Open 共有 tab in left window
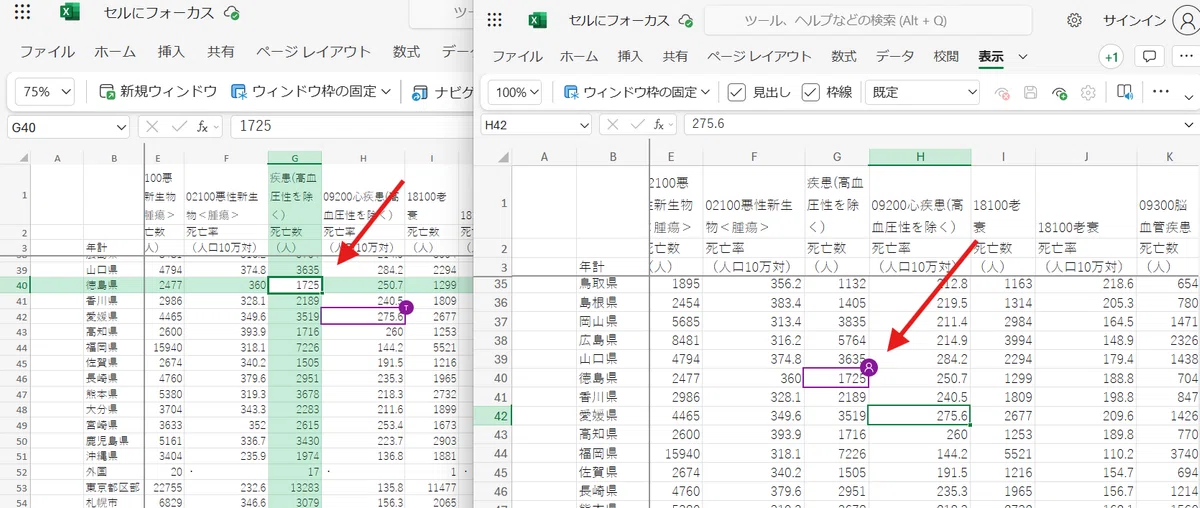Image resolution: width=1200 pixels, height=508 pixels. (221, 51)
